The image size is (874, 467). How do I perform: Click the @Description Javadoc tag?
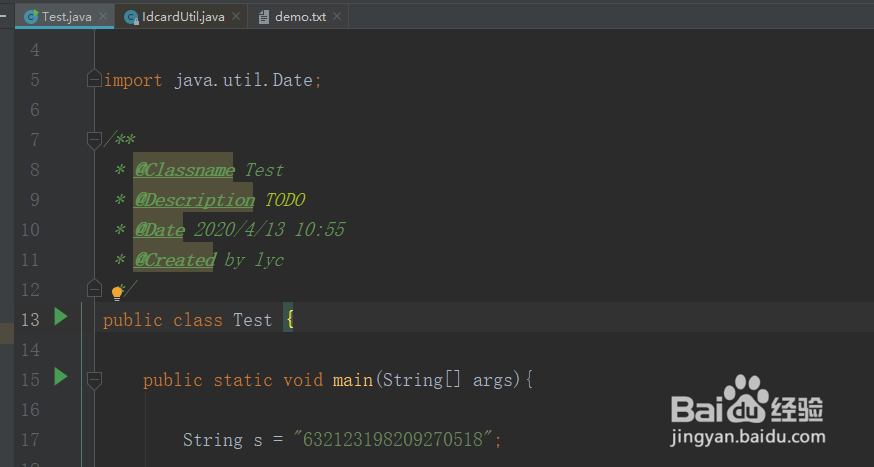[195, 200]
